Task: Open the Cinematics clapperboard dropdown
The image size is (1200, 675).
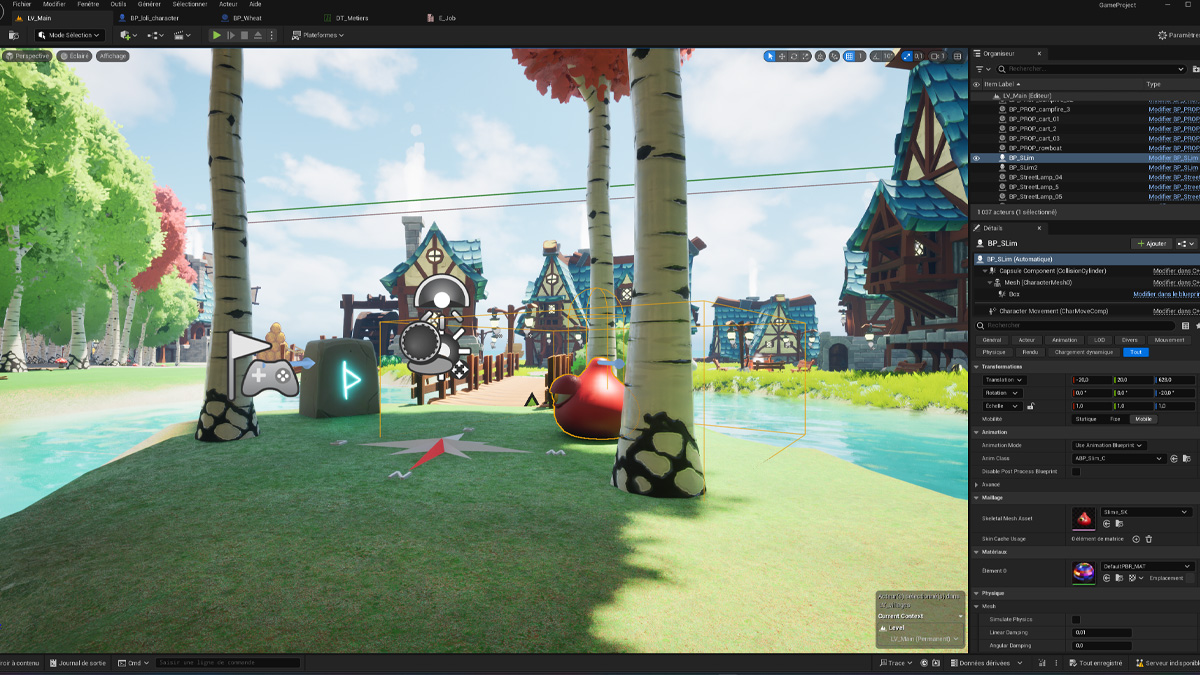Action: 183,35
